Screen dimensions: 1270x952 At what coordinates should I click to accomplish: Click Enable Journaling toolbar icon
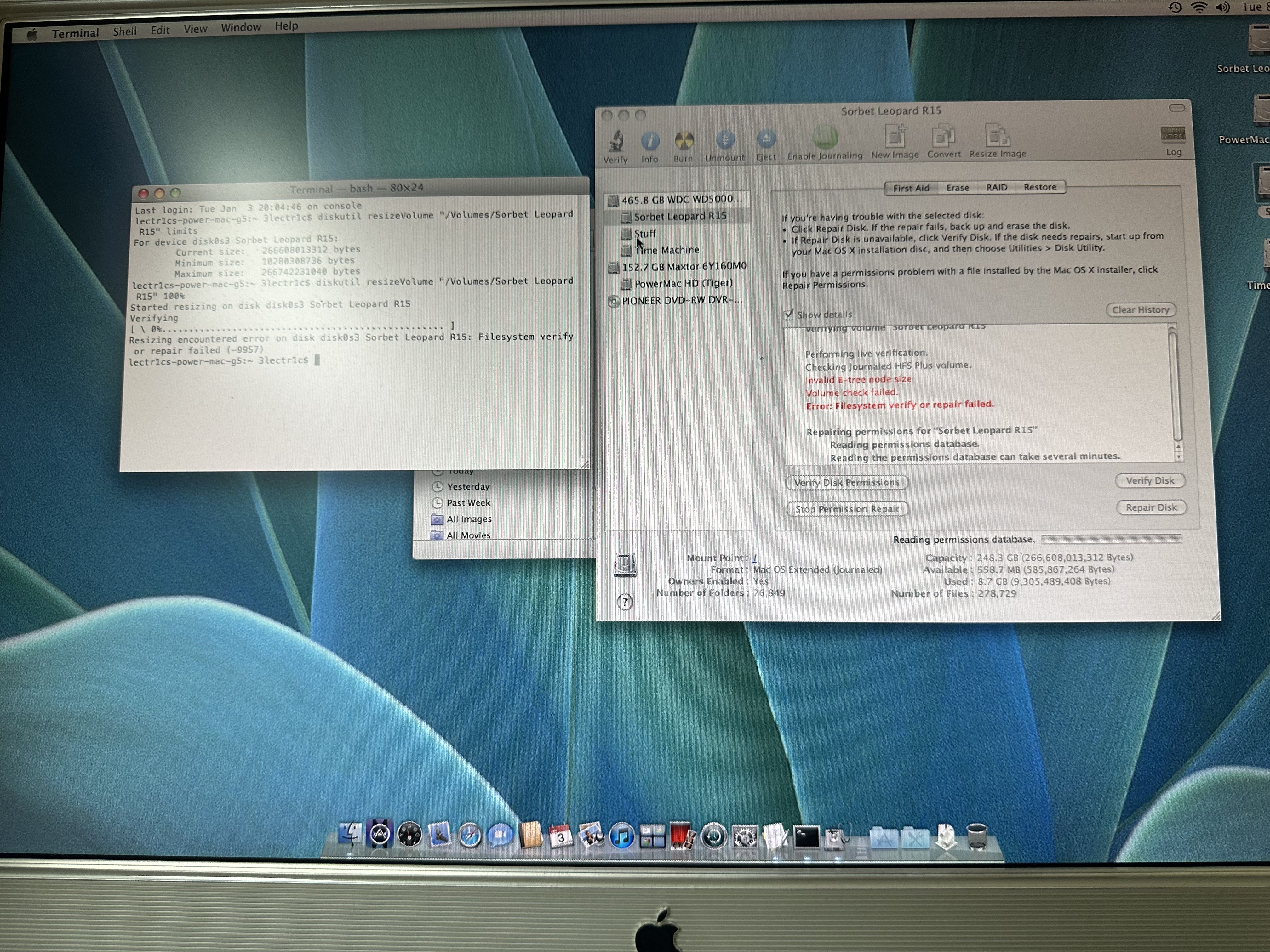coord(825,138)
